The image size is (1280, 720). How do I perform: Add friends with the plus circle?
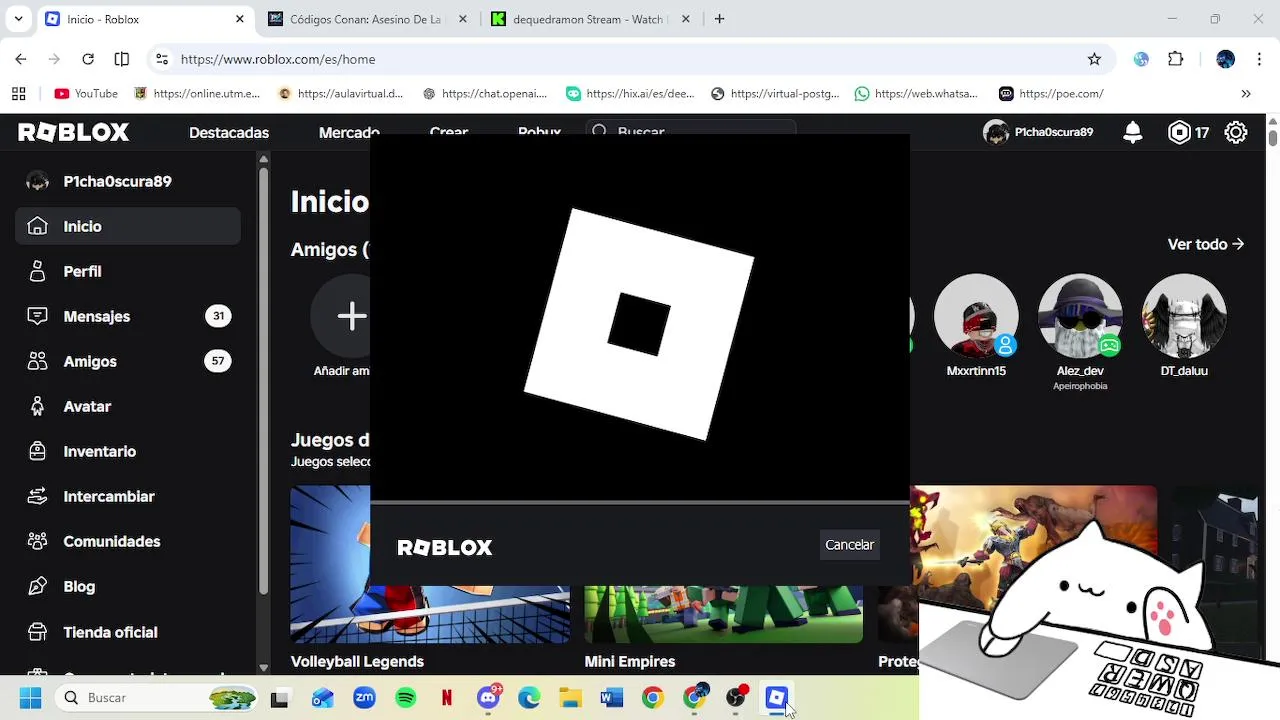[x=352, y=317]
